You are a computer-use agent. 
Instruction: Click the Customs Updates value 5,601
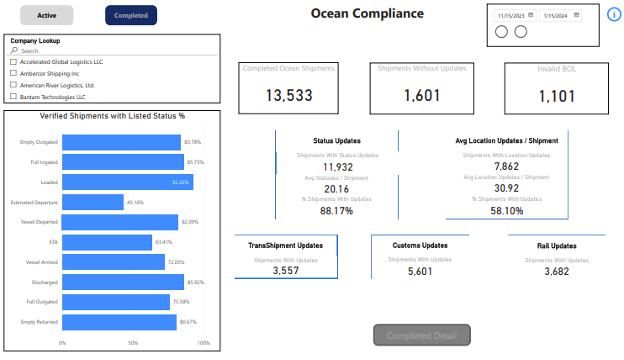pos(420,271)
